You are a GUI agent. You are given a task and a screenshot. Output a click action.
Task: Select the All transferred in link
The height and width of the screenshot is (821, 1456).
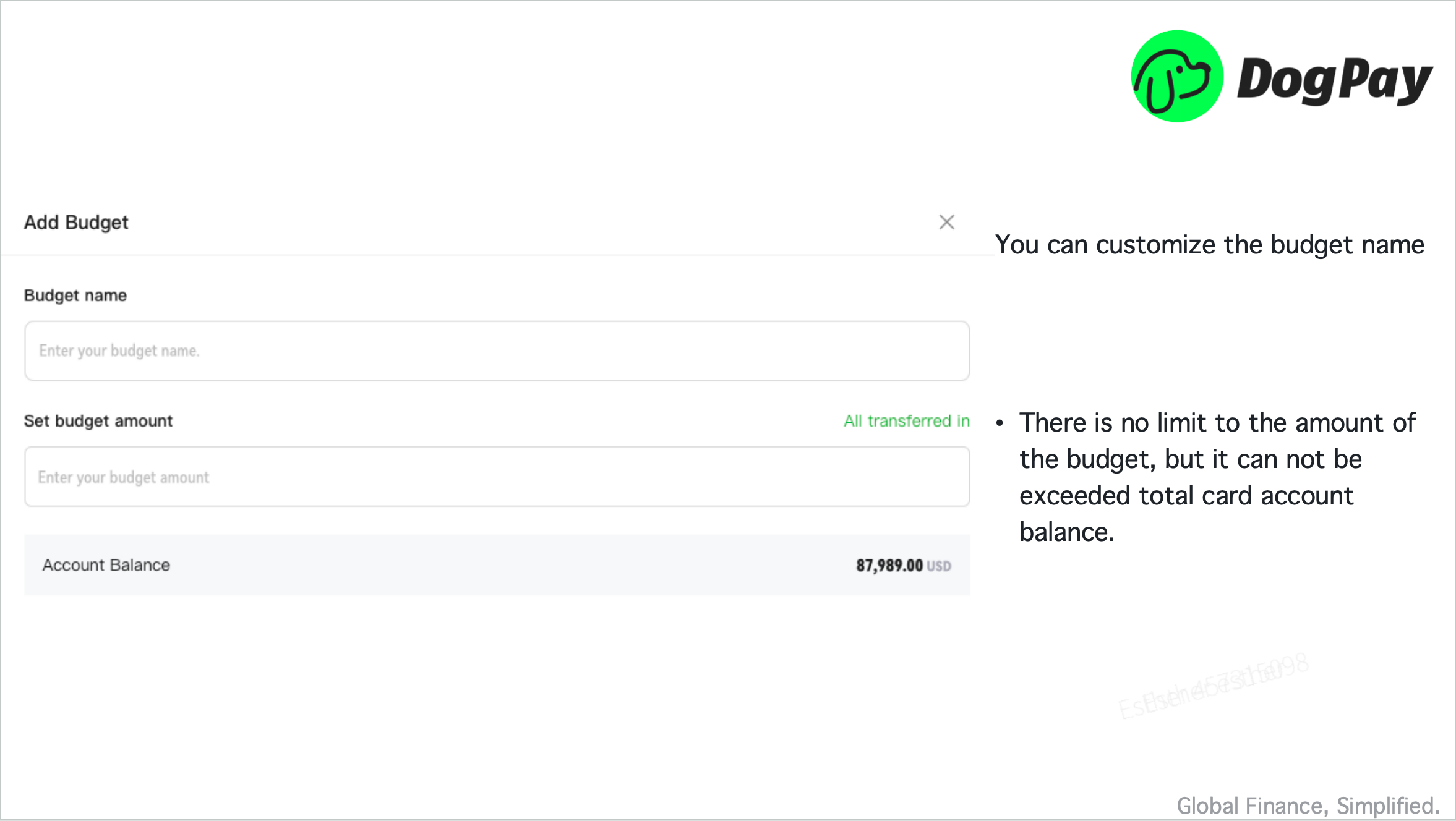pos(906,421)
